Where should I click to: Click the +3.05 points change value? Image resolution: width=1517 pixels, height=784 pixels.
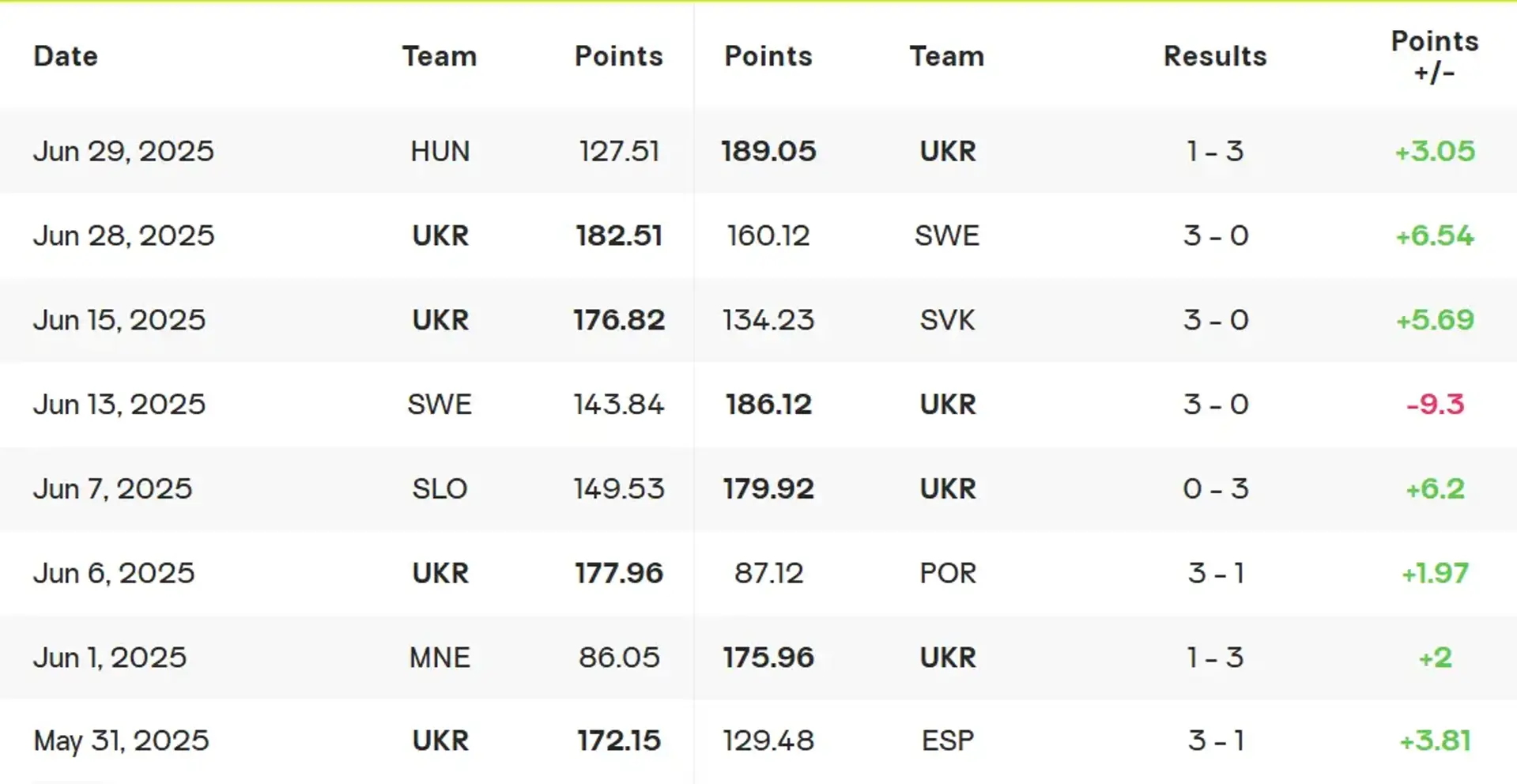click(x=1434, y=151)
